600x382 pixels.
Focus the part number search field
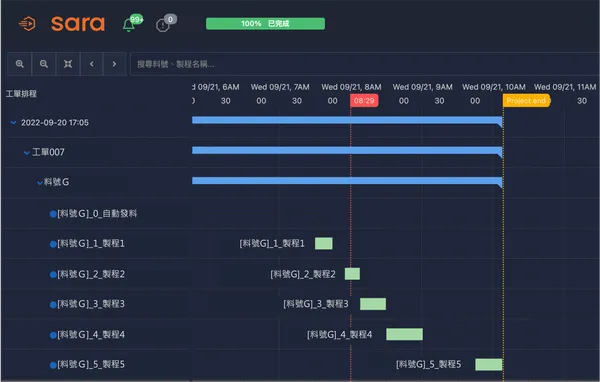(365, 64)
